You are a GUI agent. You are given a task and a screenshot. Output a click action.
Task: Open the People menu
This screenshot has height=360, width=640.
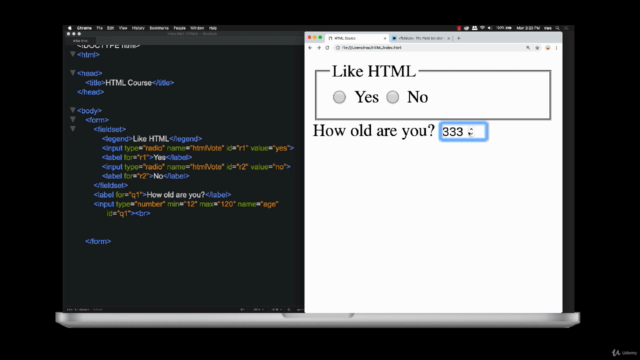(180, 28)
